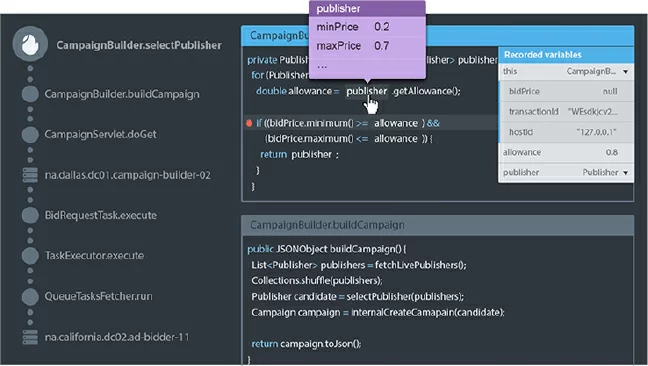648x366 pixels.
Task: Select the QueueTasksFetcher.run stack frame circle
Action: (x=30, y=296)
